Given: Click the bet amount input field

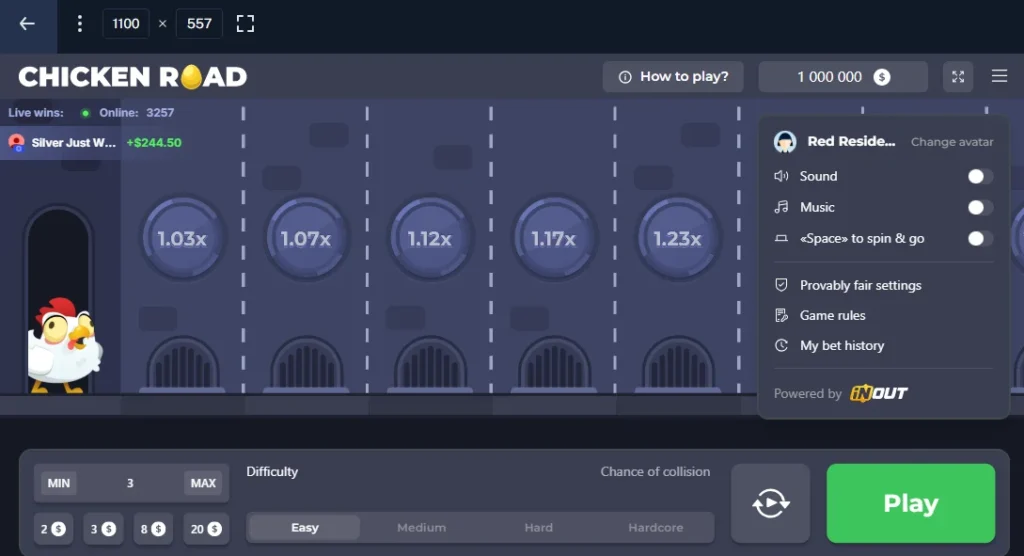Looking at the screenshot, I should pyautogui.click(x=130, y=483).
